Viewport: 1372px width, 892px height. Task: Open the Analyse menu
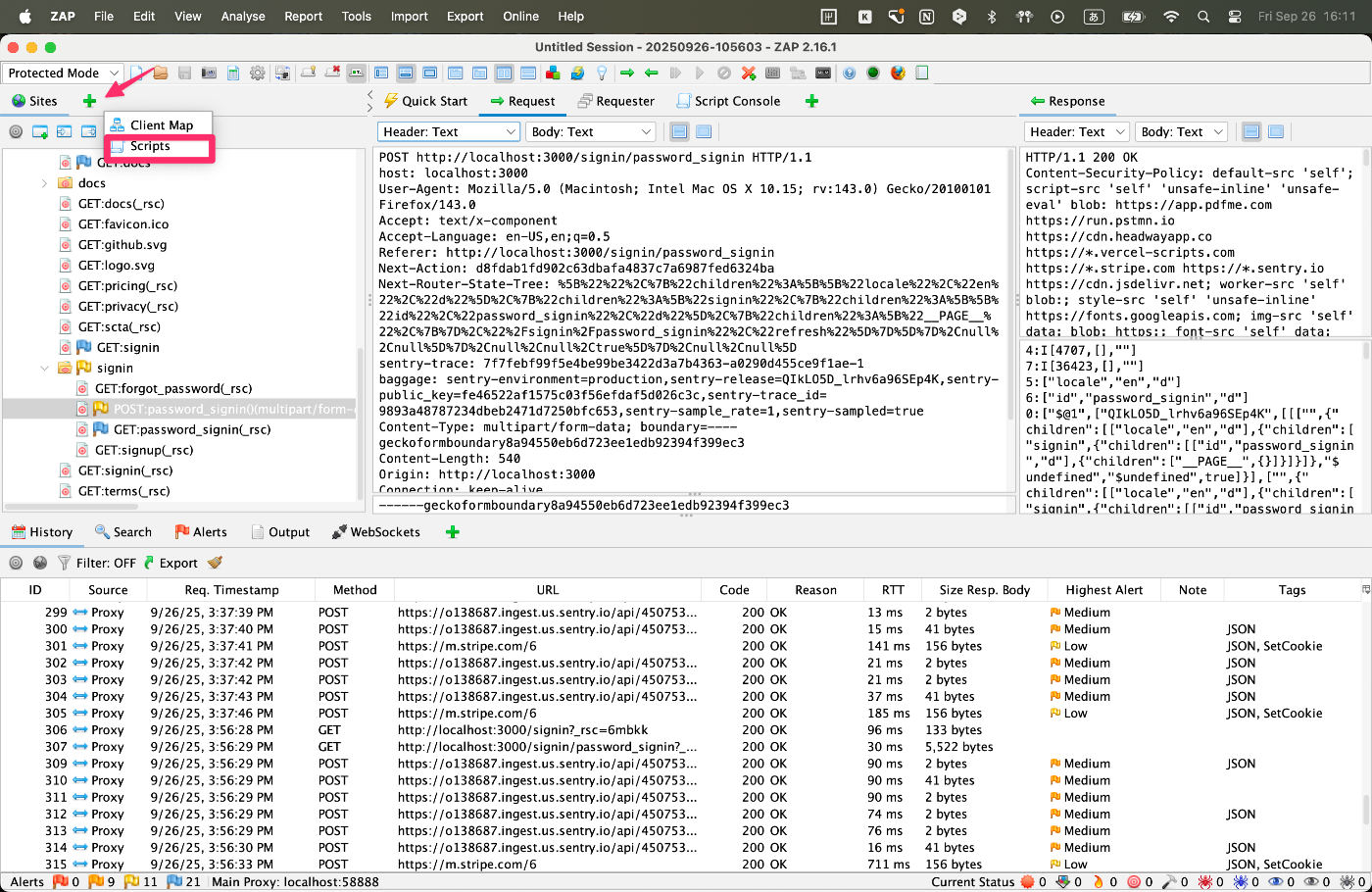pyautogui.click(x=243, y=16)
